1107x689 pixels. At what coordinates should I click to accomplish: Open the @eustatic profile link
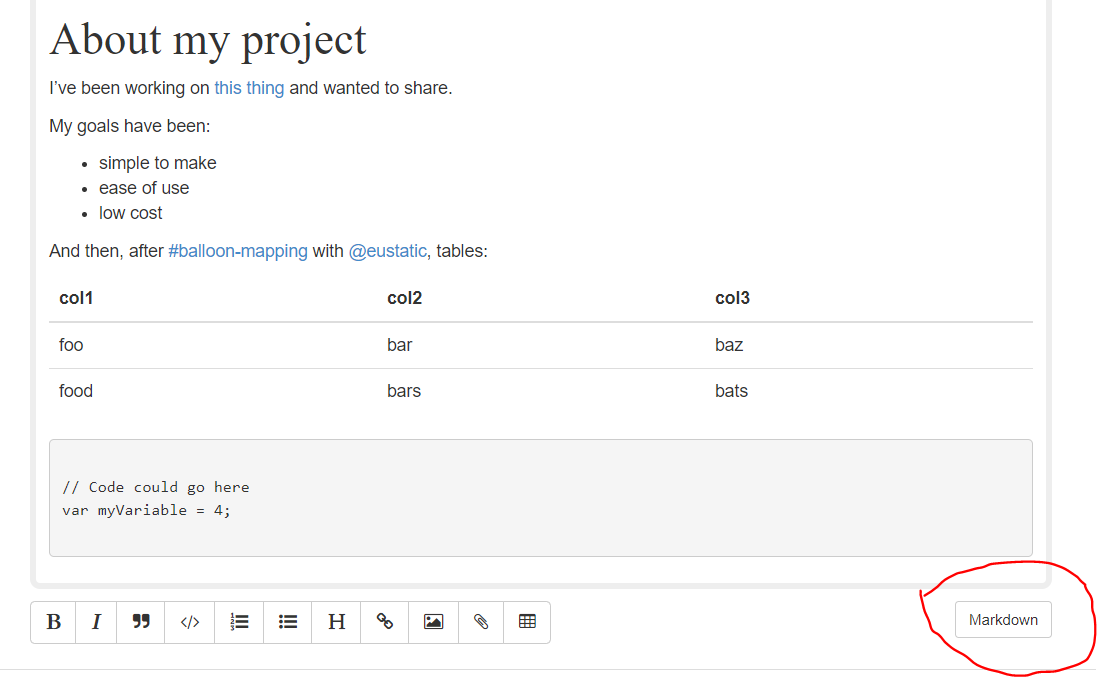click(x=388, y=250)
